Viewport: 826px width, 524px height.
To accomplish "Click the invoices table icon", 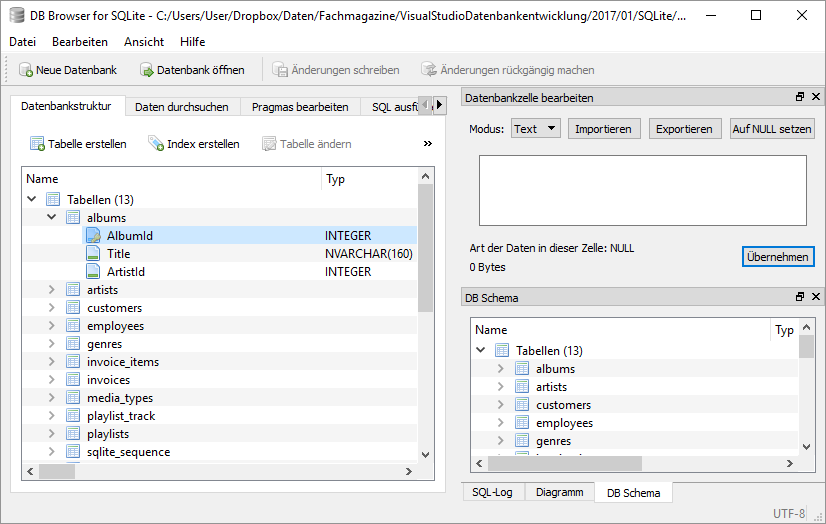I will tap(73, 380).
